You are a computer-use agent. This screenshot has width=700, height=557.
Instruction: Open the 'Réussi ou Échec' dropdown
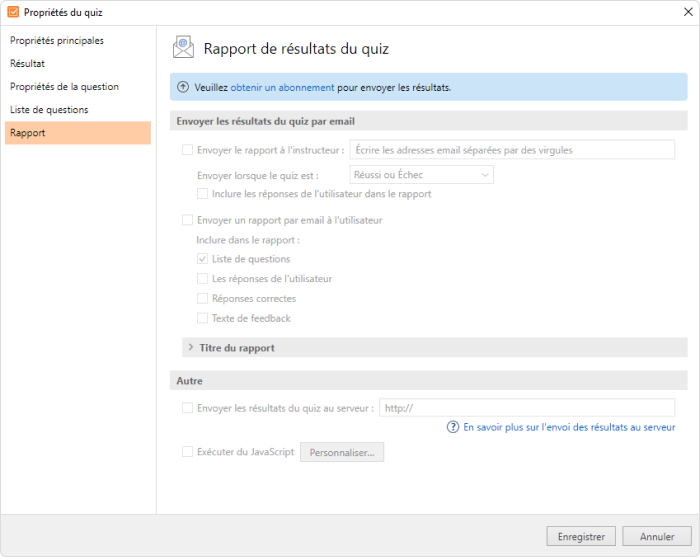pyautogui.click(x=421, y=175)
